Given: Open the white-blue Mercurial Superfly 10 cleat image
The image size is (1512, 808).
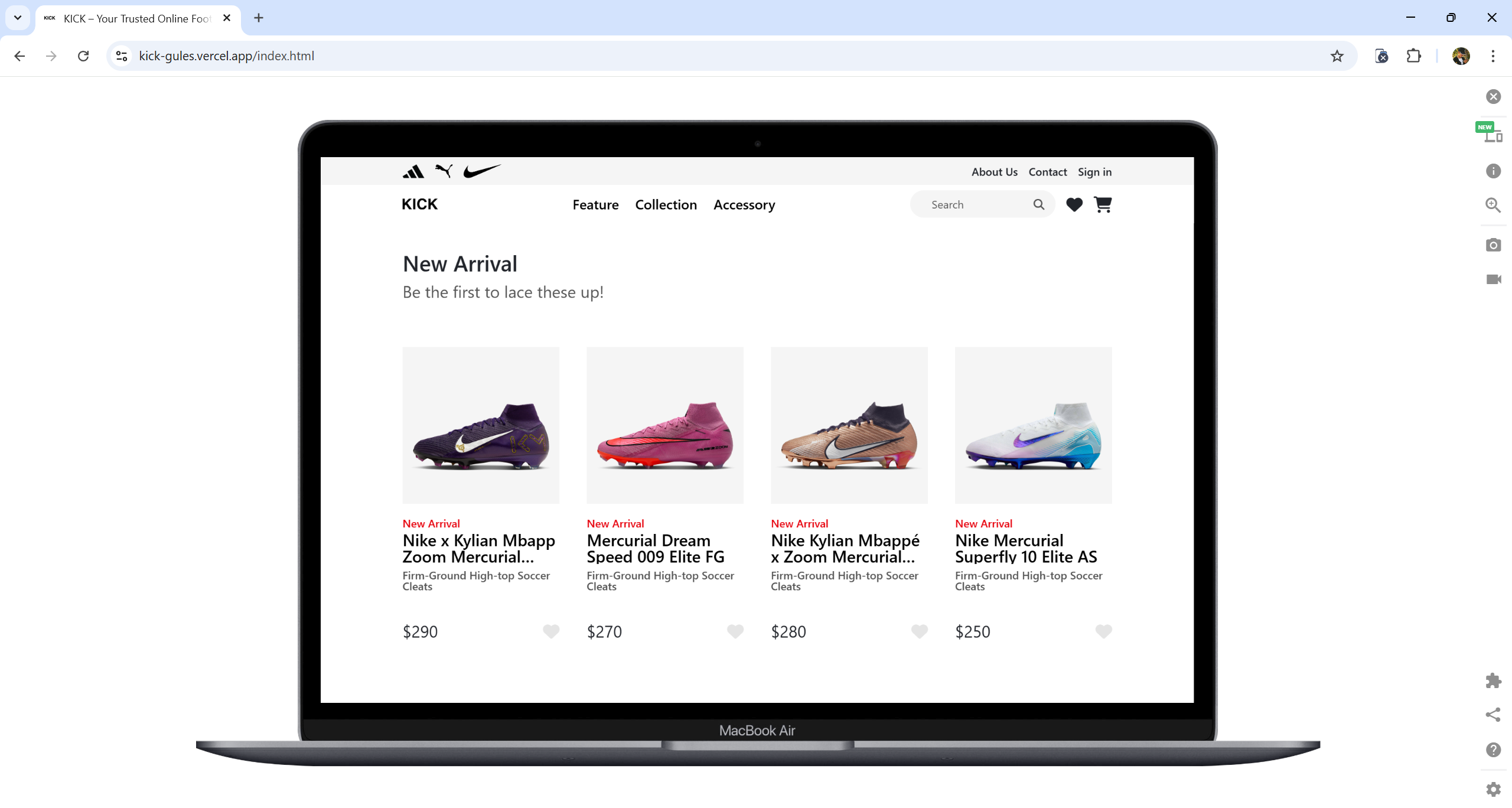Looking at the screenshot, I should (1034, 425).
